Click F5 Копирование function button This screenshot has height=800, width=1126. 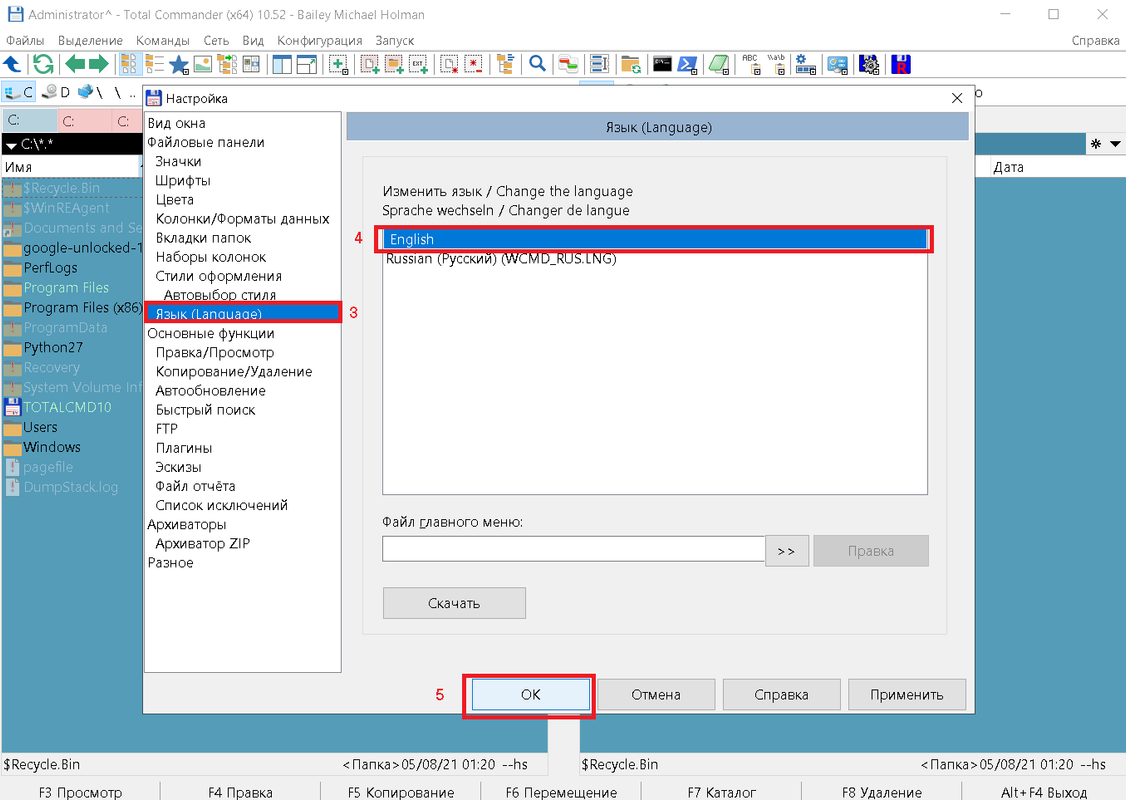(401, 792)
